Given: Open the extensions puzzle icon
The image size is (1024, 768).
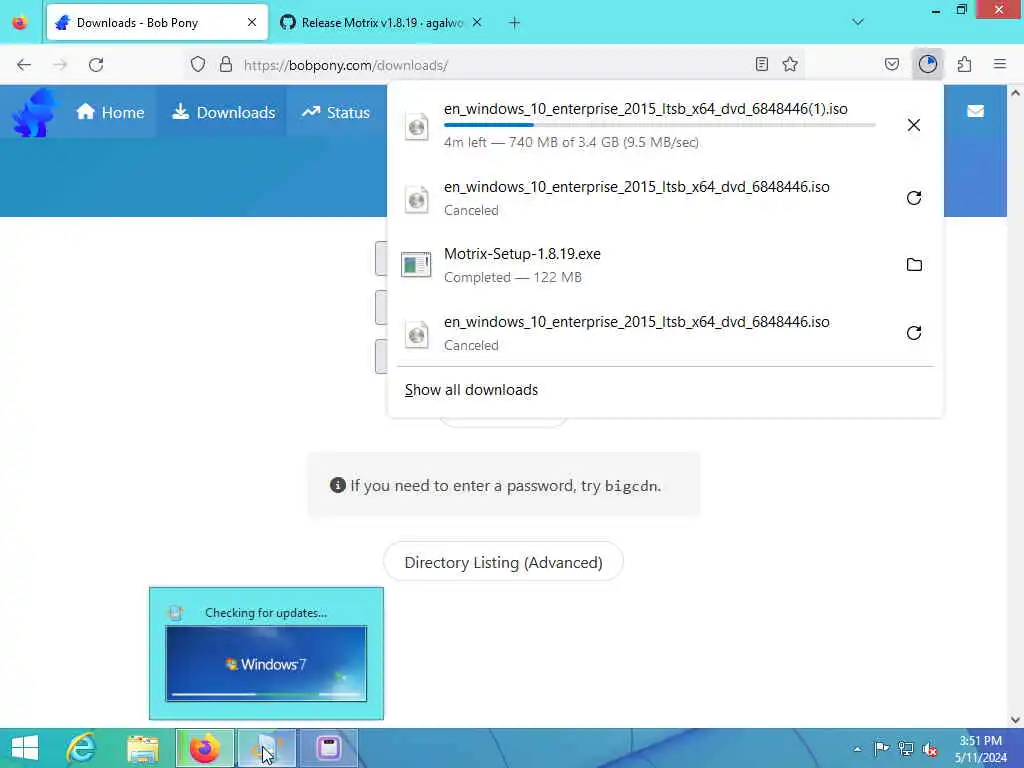Looking at the screenshot, I should click(965, 65).
